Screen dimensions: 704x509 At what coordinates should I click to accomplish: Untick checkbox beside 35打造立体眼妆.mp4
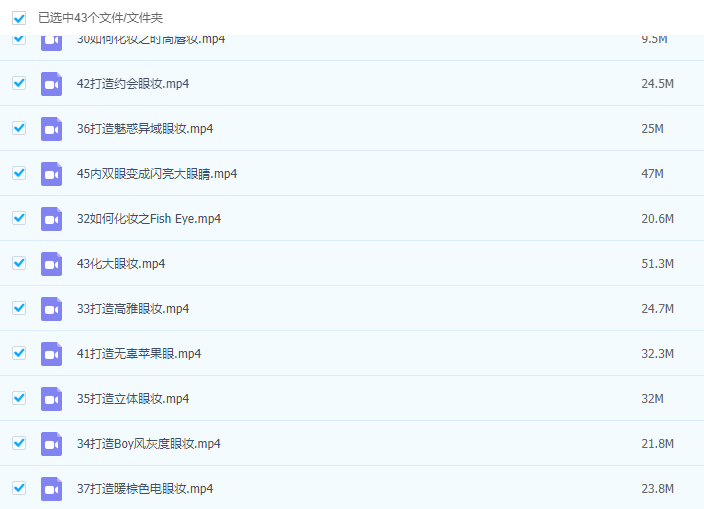pyautogui.click(x=19, y=398)
